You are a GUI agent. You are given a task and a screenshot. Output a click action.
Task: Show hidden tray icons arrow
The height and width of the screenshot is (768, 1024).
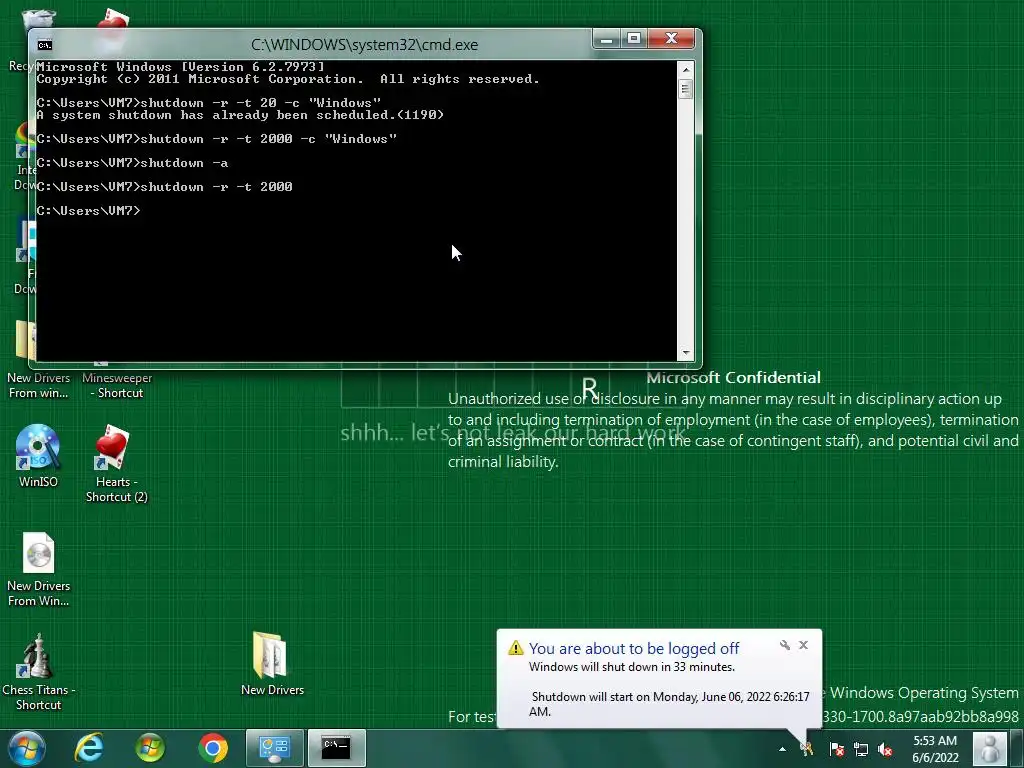[x=782, y=749]
